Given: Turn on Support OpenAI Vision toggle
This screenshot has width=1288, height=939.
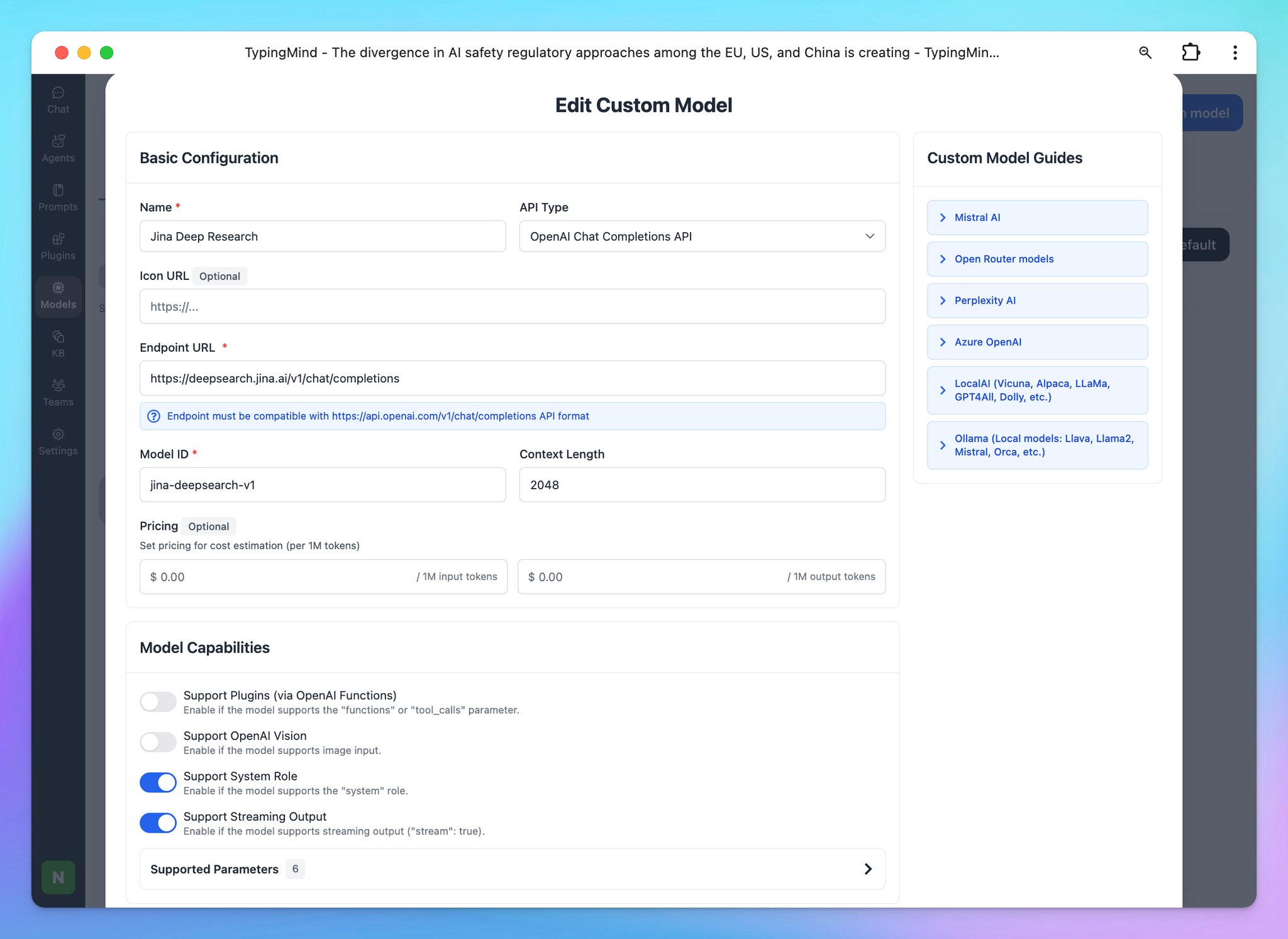Looking at the screenshot, I should coord(158,742).
